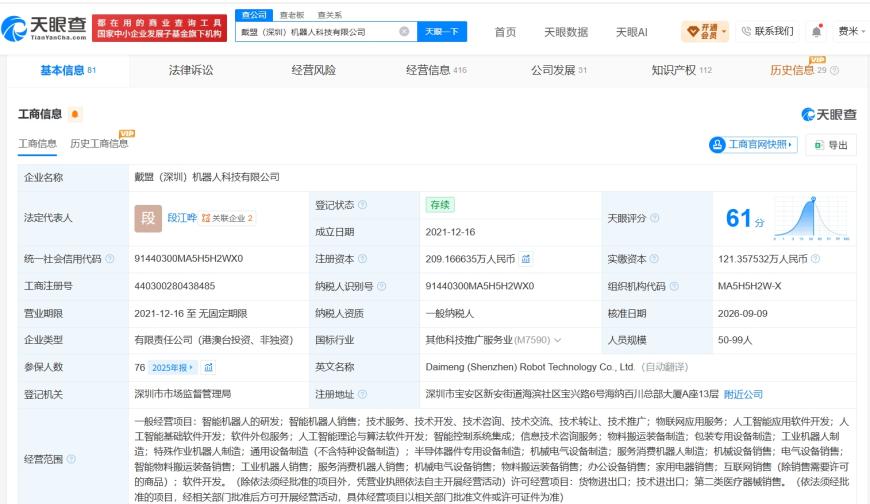Select the 核准日期 value 2026-09-09
The image size is (870, 504).
pyautogui.click(x=743, y=314)
